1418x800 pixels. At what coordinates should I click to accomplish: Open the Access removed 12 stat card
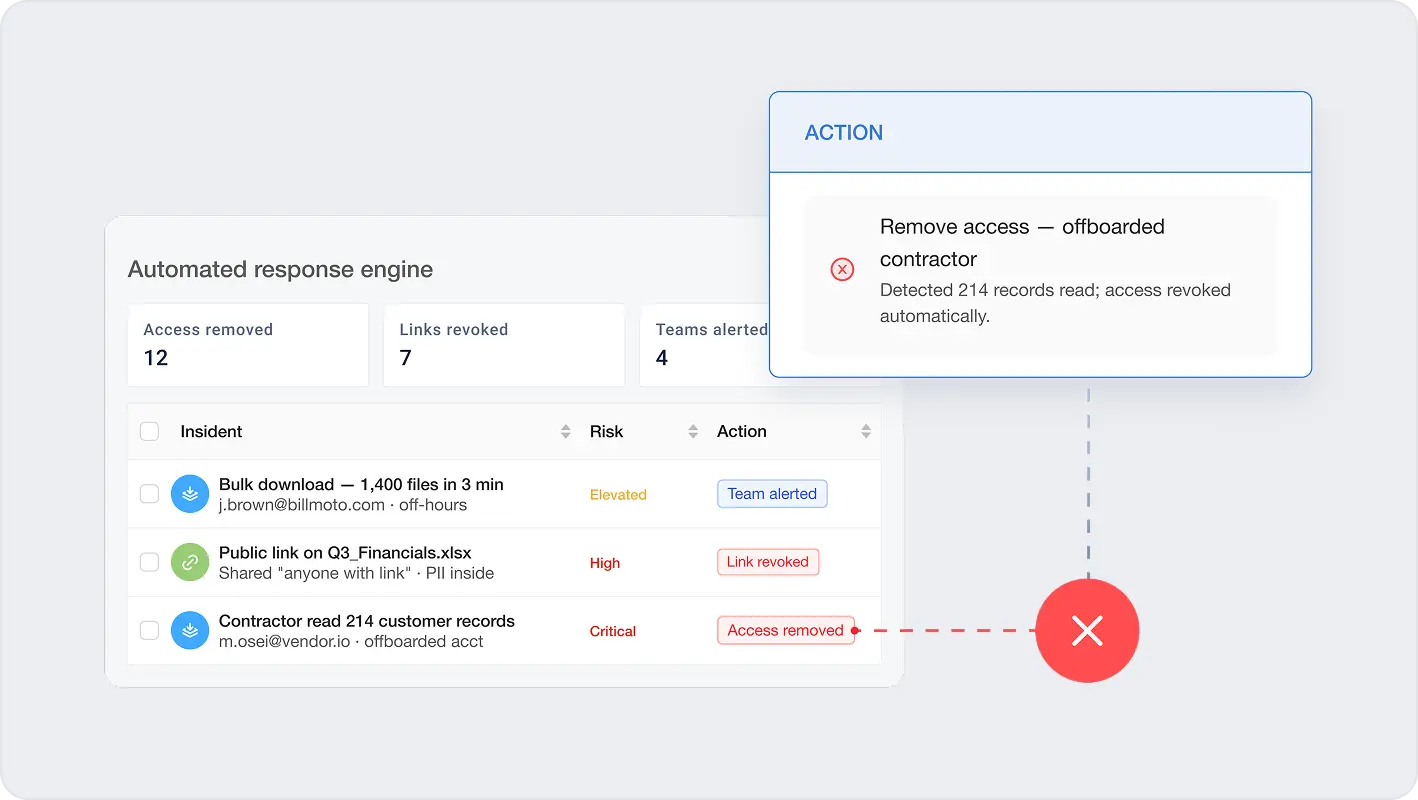tap(248, 345)
